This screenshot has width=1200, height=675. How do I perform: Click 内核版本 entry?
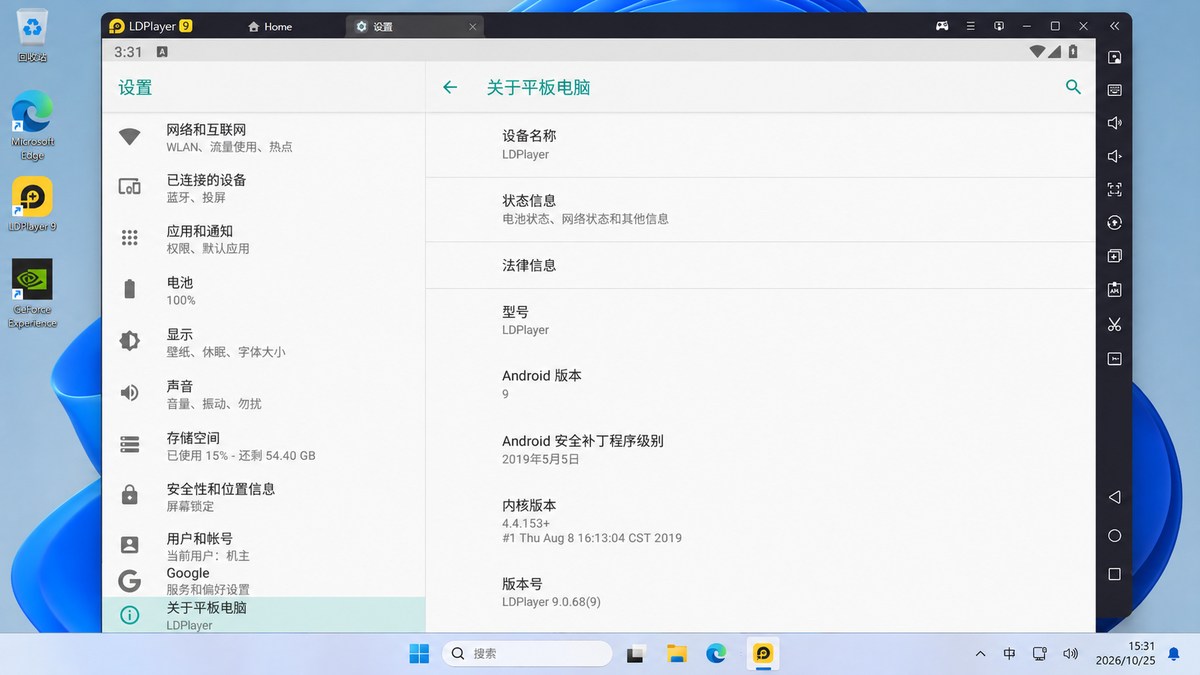click(x=760, y=521)
